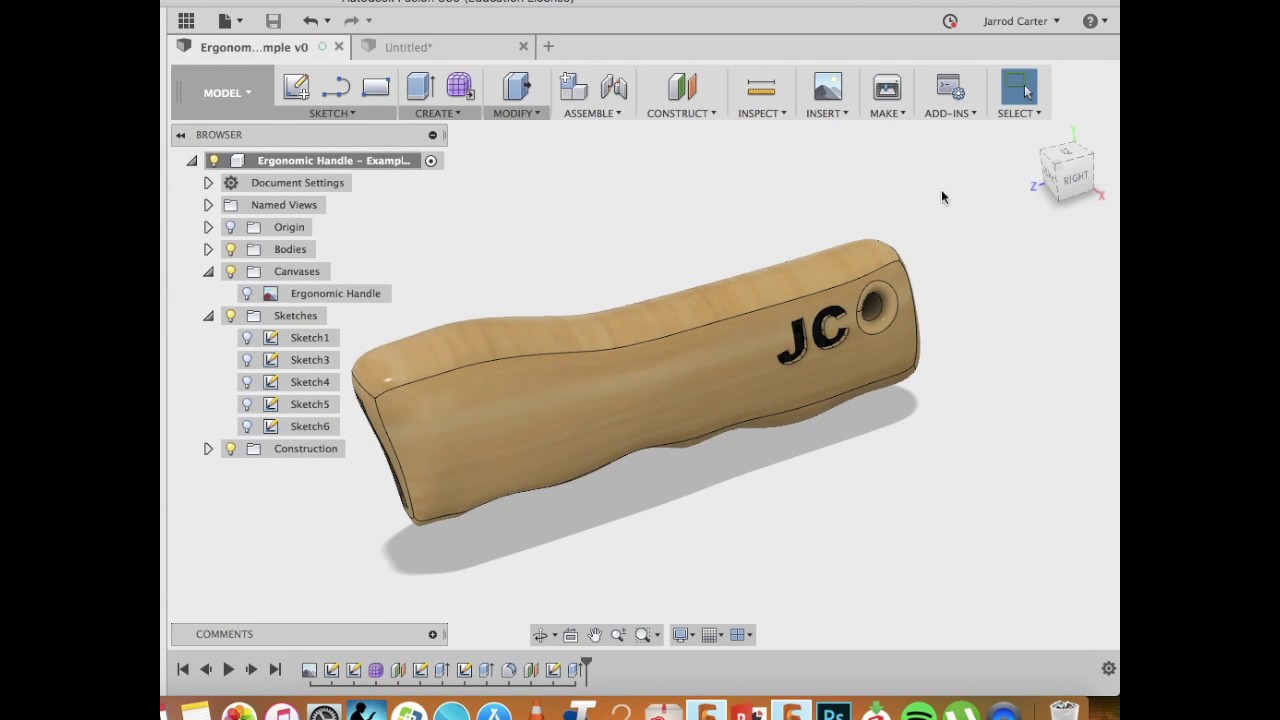Screen dimensions: 1280x720
Task: Jump to the end of timeline
Action: pos(275,670)
